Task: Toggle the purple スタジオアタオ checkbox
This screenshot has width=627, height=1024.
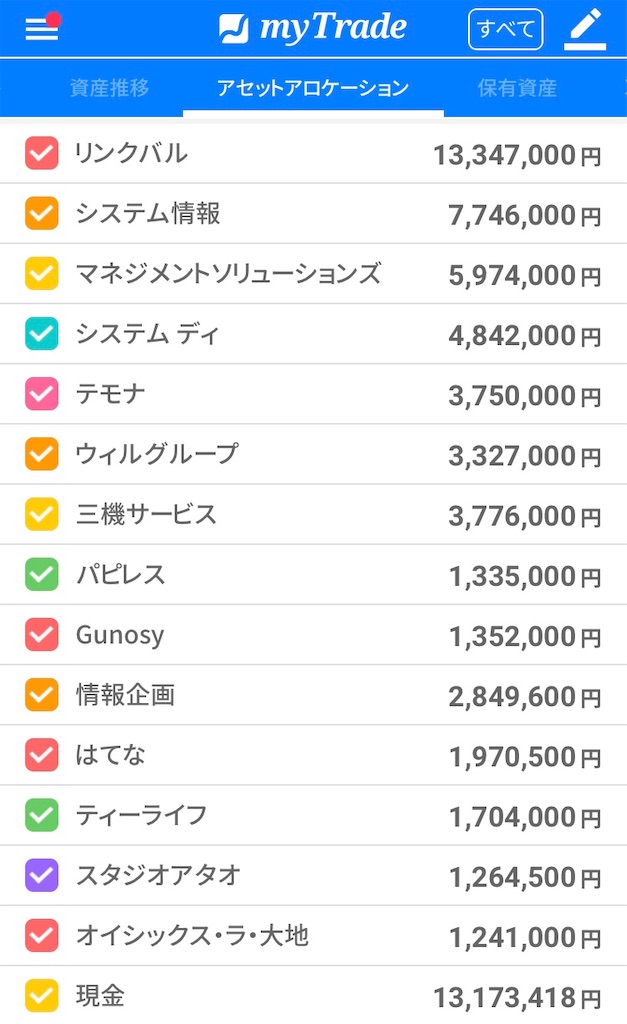Action: tap(42, 875)
